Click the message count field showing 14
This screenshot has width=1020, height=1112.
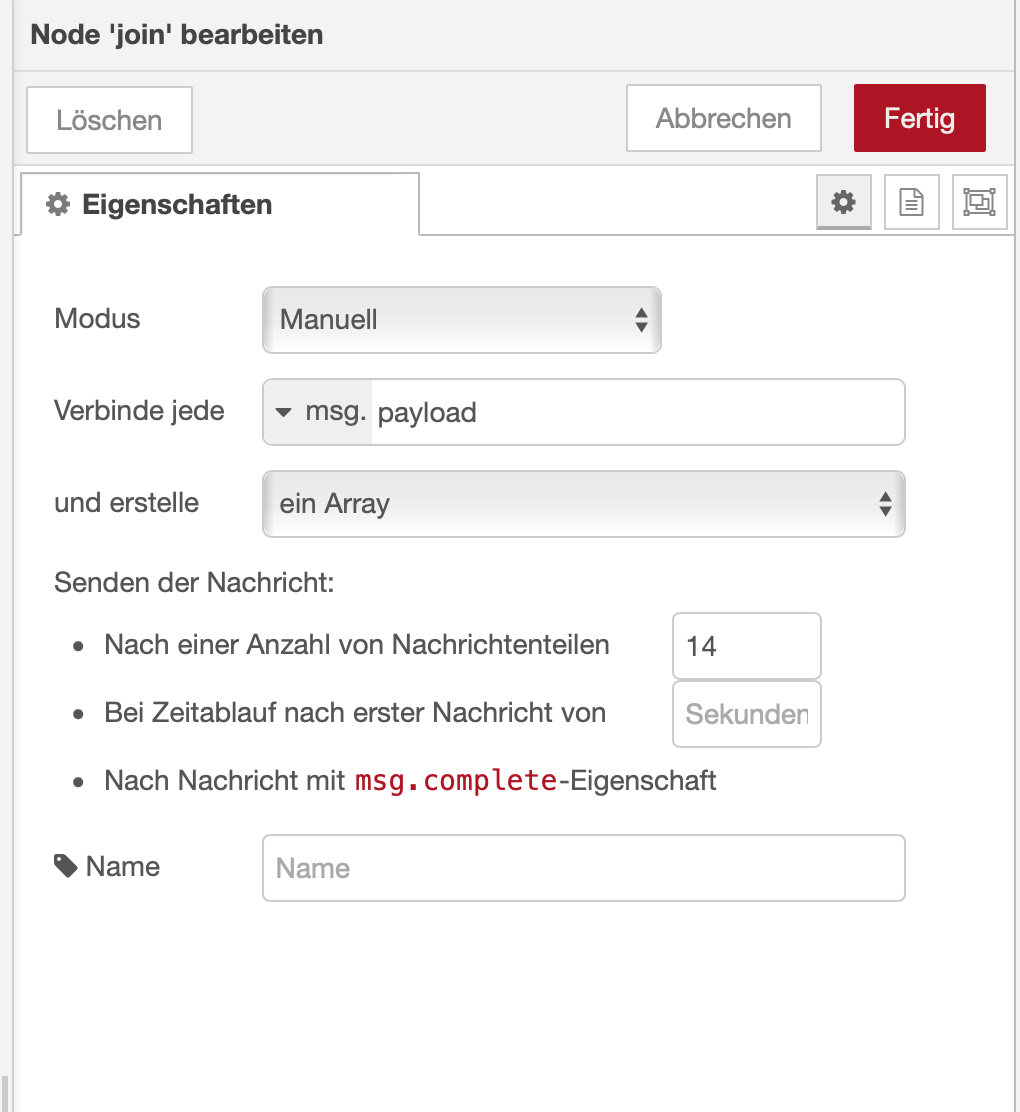(x=746, y=646)
